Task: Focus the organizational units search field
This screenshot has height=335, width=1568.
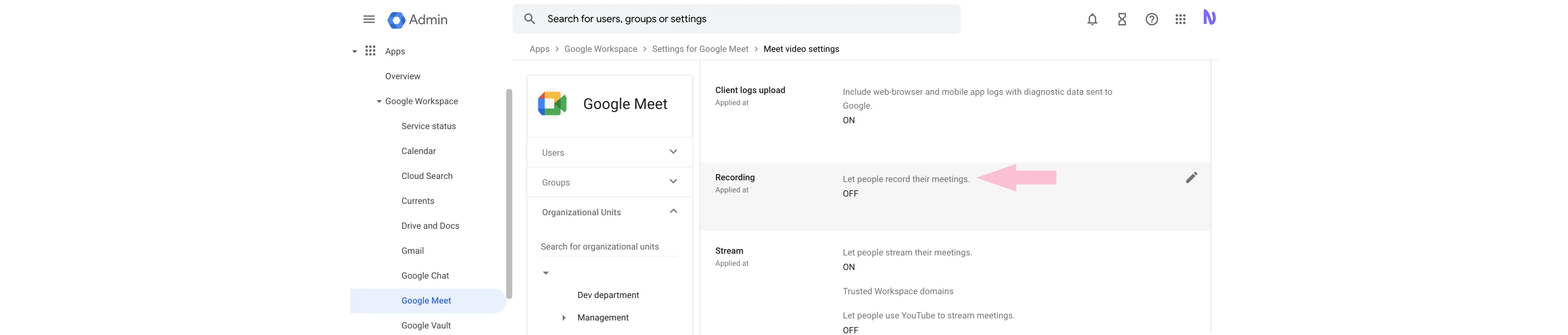Action: [x=608, y=247]
